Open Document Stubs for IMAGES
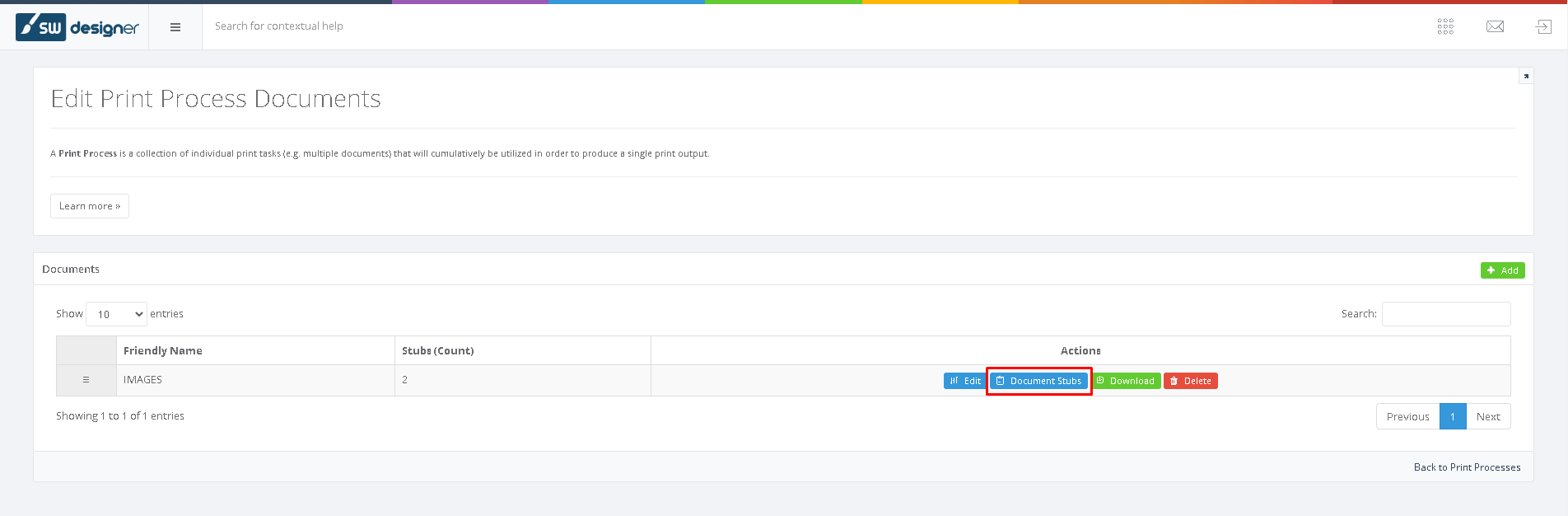Image resolution: width=1568 pixels, height=516 pixels. (x=1038, y=381)
